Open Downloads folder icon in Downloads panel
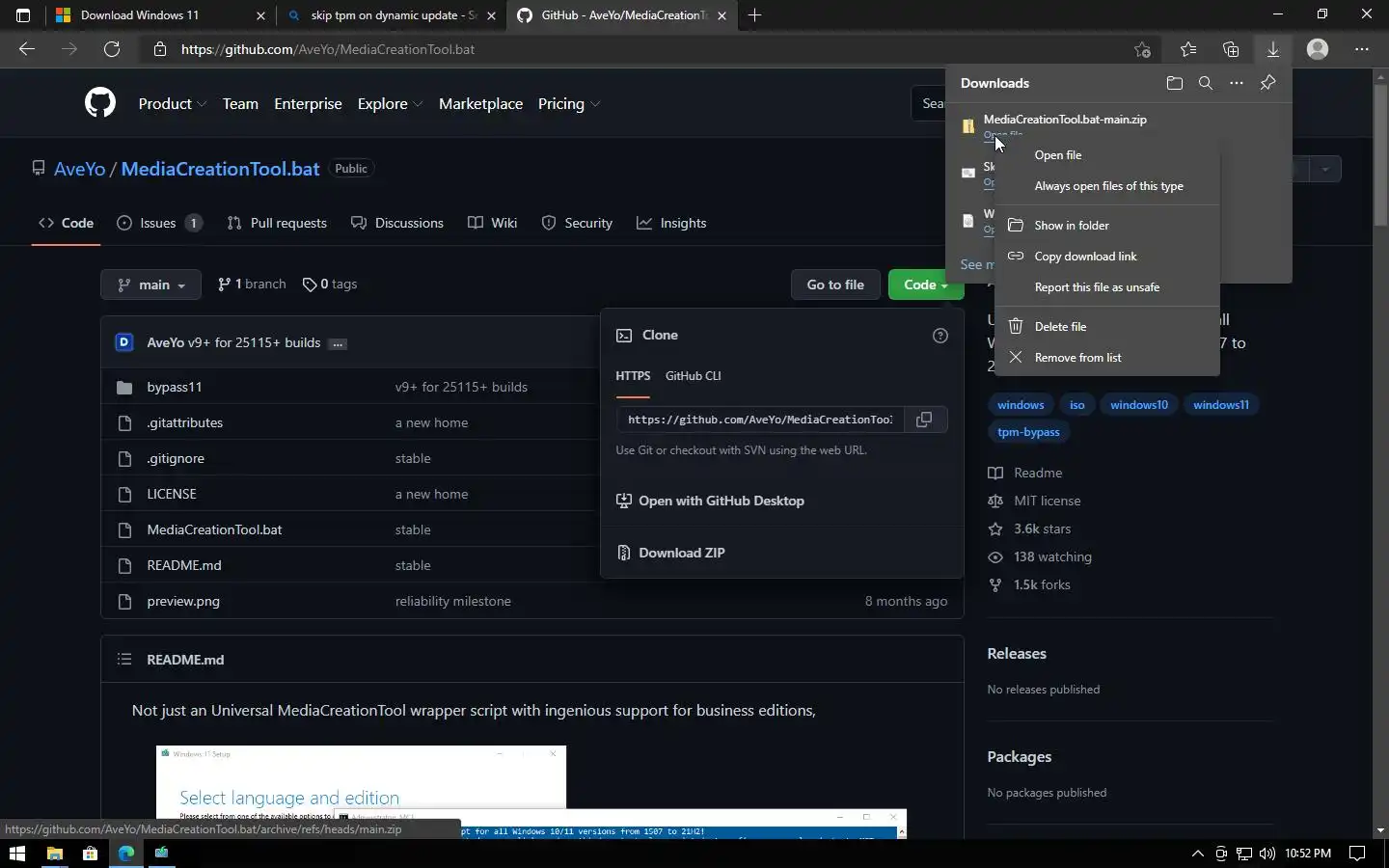The height and width of the screenshot is (868, 1389). pyautogui.click(x=1174, y=83)
